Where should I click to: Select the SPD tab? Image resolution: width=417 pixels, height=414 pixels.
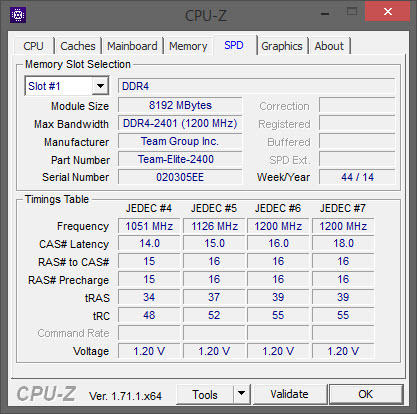[234, 45]
